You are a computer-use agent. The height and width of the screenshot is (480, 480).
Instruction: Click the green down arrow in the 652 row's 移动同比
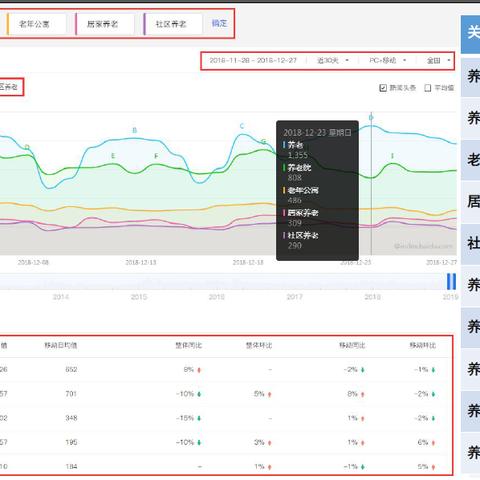coord(363,370)
